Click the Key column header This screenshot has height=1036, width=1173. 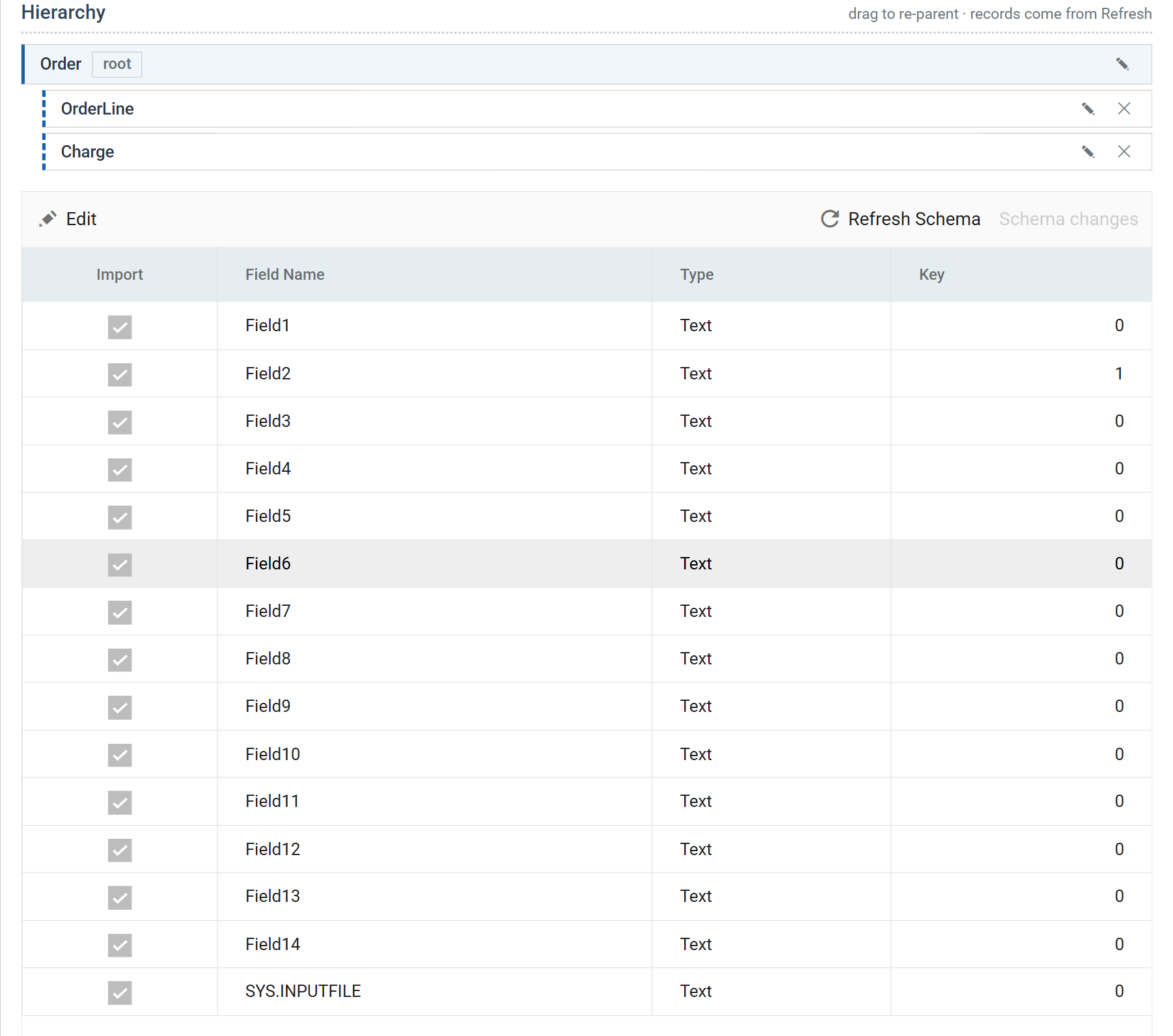point(1021,275)
